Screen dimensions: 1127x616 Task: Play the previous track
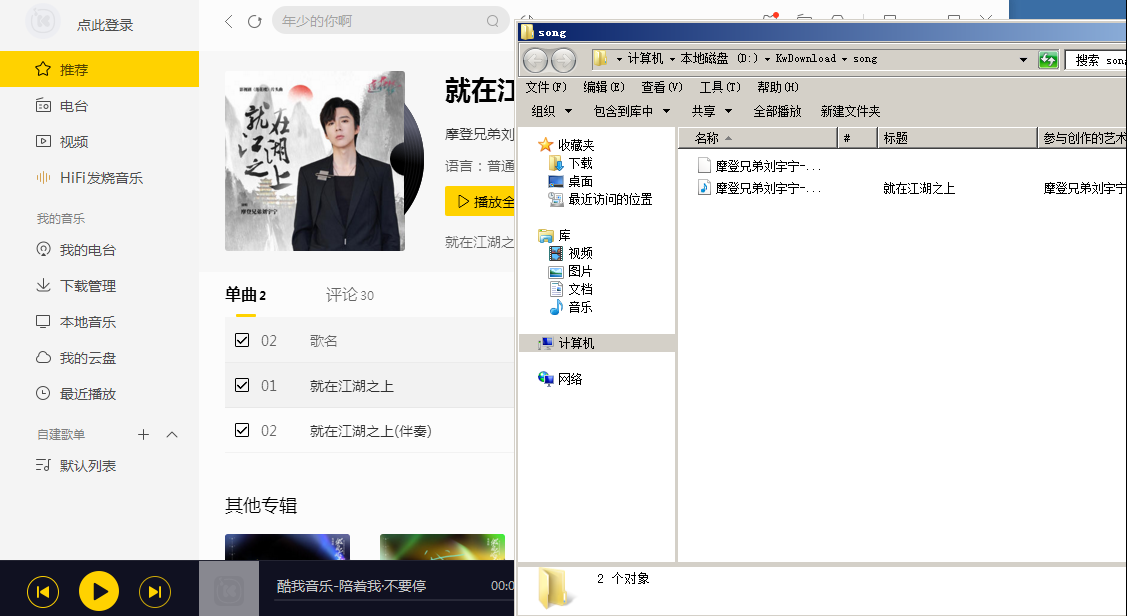pyautogui.click(x=43, y=592)
